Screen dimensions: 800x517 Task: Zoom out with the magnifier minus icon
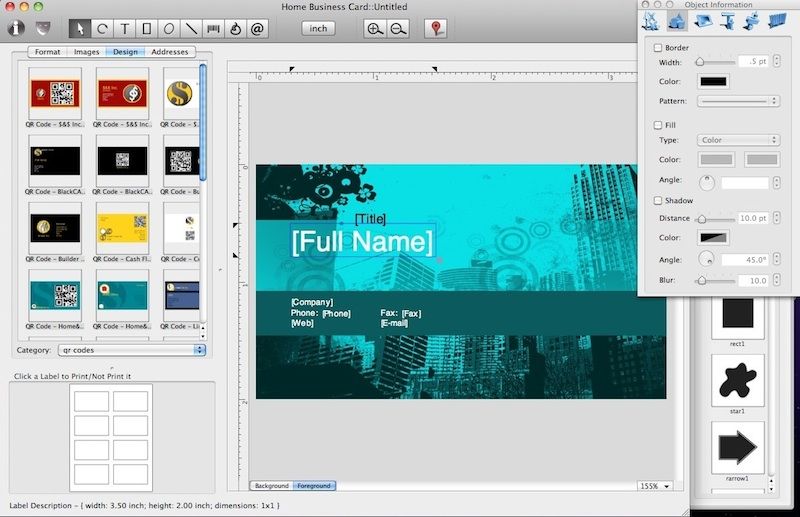(x=398, y=29)
